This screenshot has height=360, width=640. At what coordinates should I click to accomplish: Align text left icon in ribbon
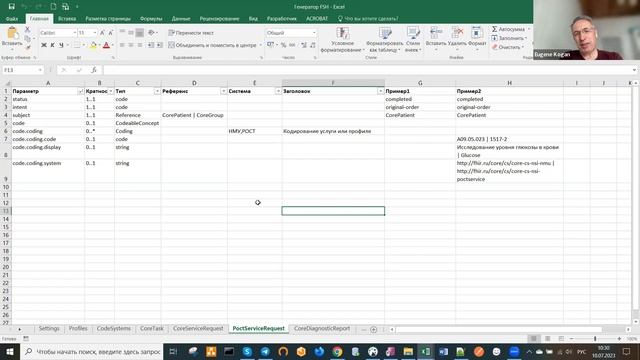pyautogui.click(x=122, y=45)
